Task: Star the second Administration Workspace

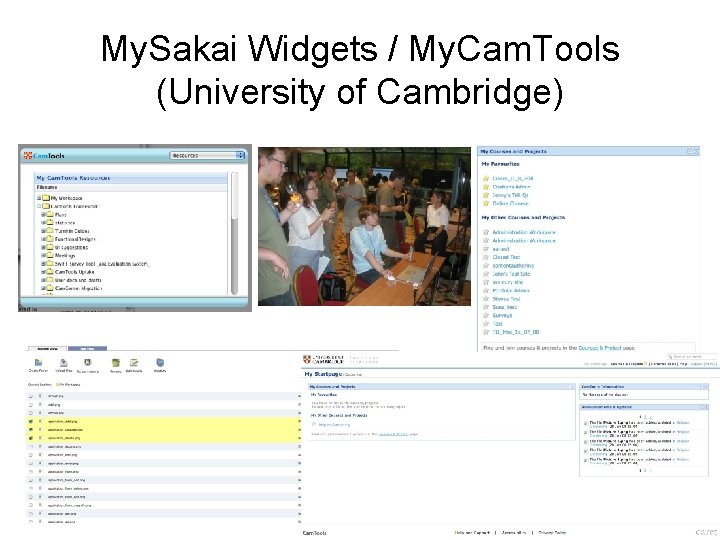Action: coord(486,241)
